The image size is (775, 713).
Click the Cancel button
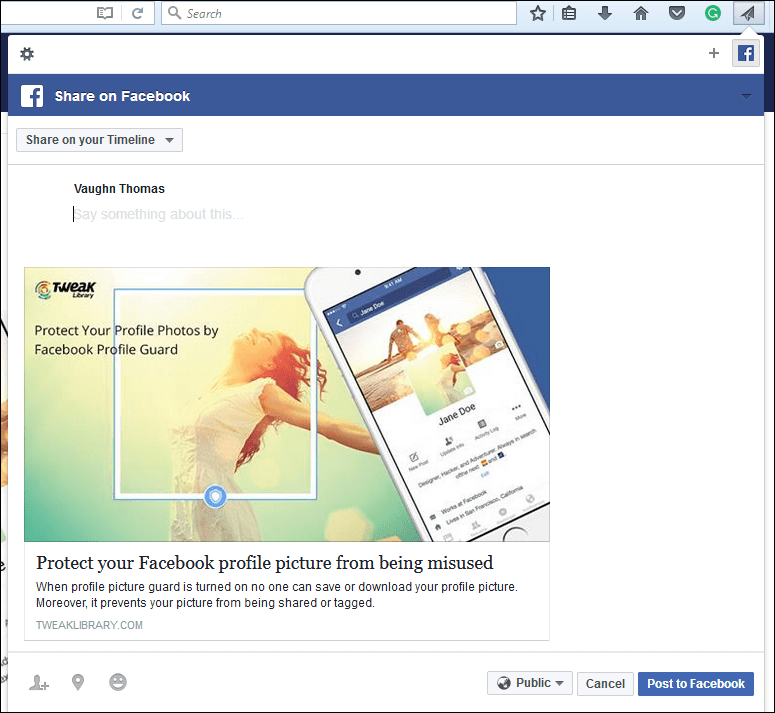(605, 683)
